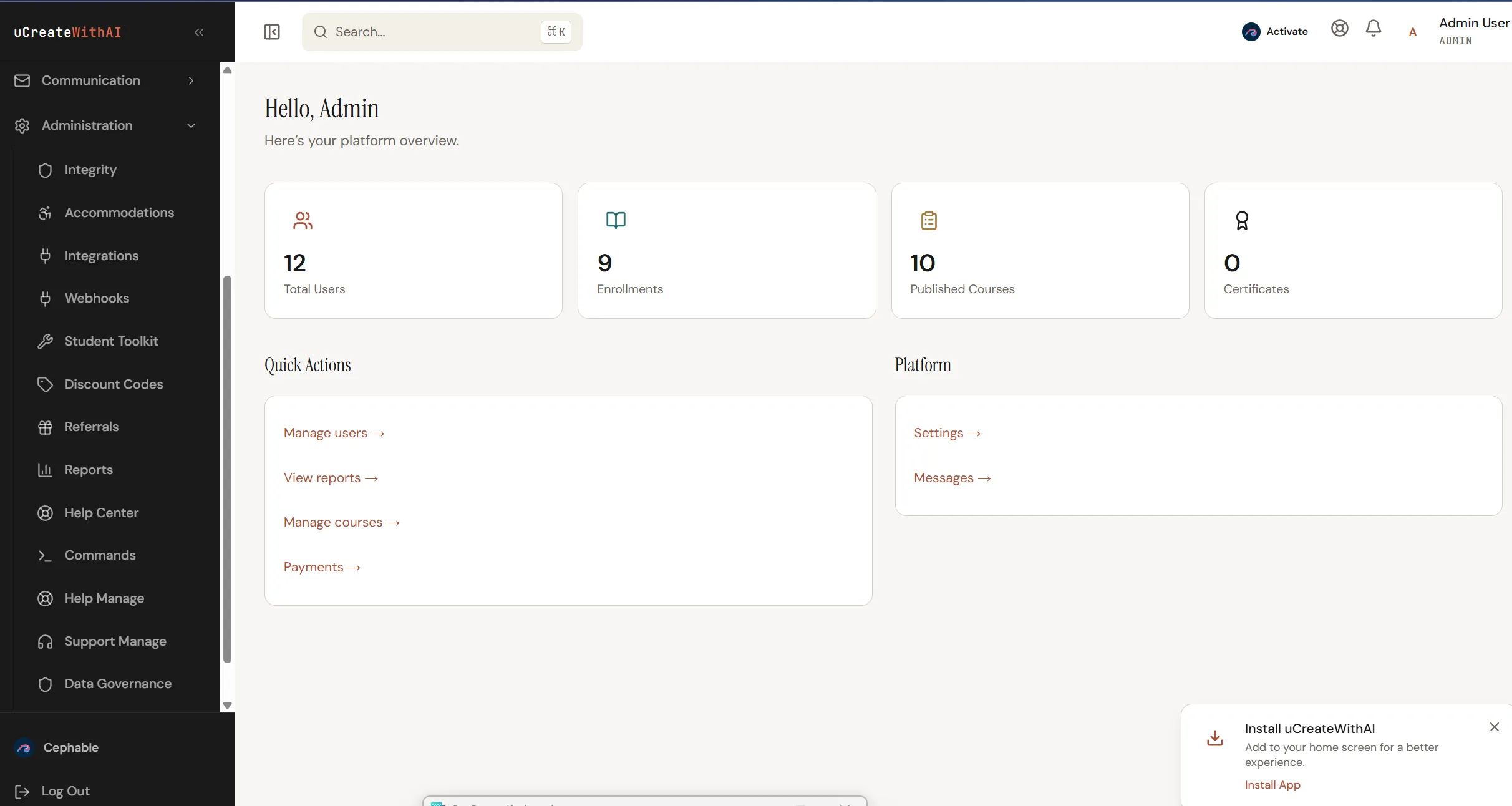Viewport: 1512px width, 806px height.
Task: Open the Manage users quick action
Action: pyautogui.click(x=333, y=432)
